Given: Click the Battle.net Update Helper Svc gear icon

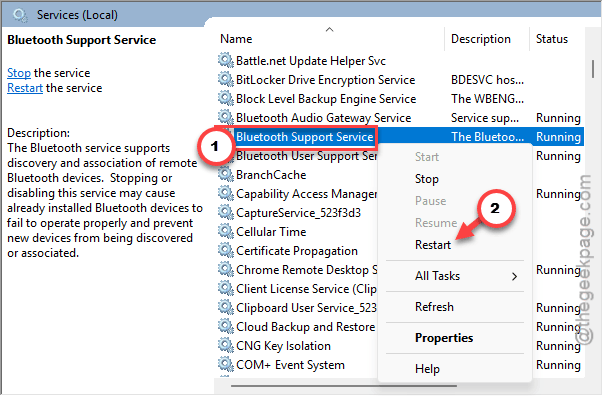Looking at the screenshot, I should point(226,60).
